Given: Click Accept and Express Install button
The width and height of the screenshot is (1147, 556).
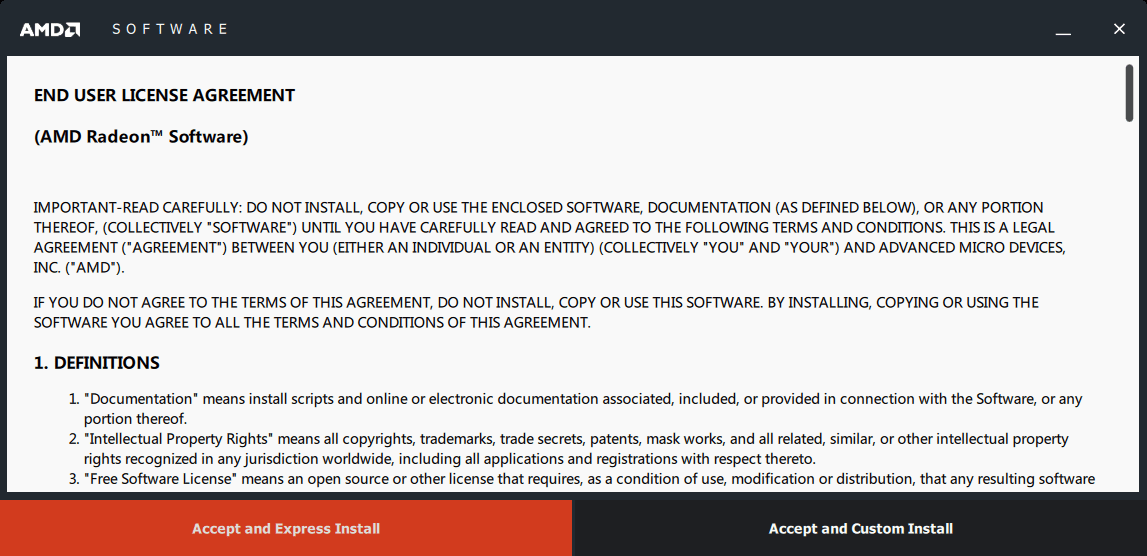Looking at the screenshot, I should coord(286,528).
